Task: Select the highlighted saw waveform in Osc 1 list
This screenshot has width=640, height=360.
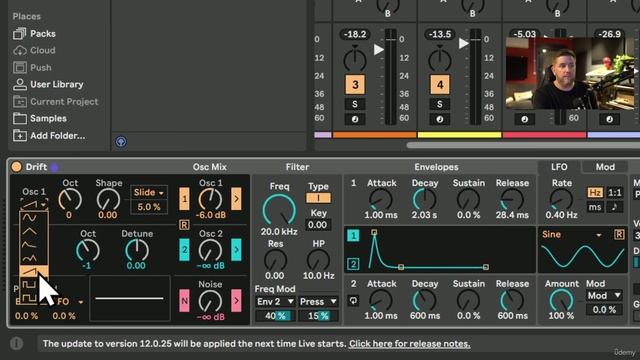Action: pos(33,271)
